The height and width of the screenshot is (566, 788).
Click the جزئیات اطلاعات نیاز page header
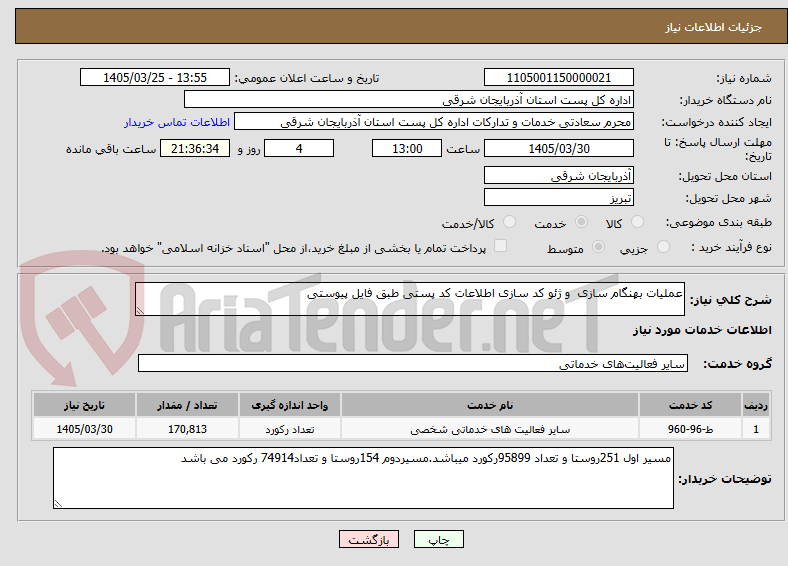tap(713, 27)
